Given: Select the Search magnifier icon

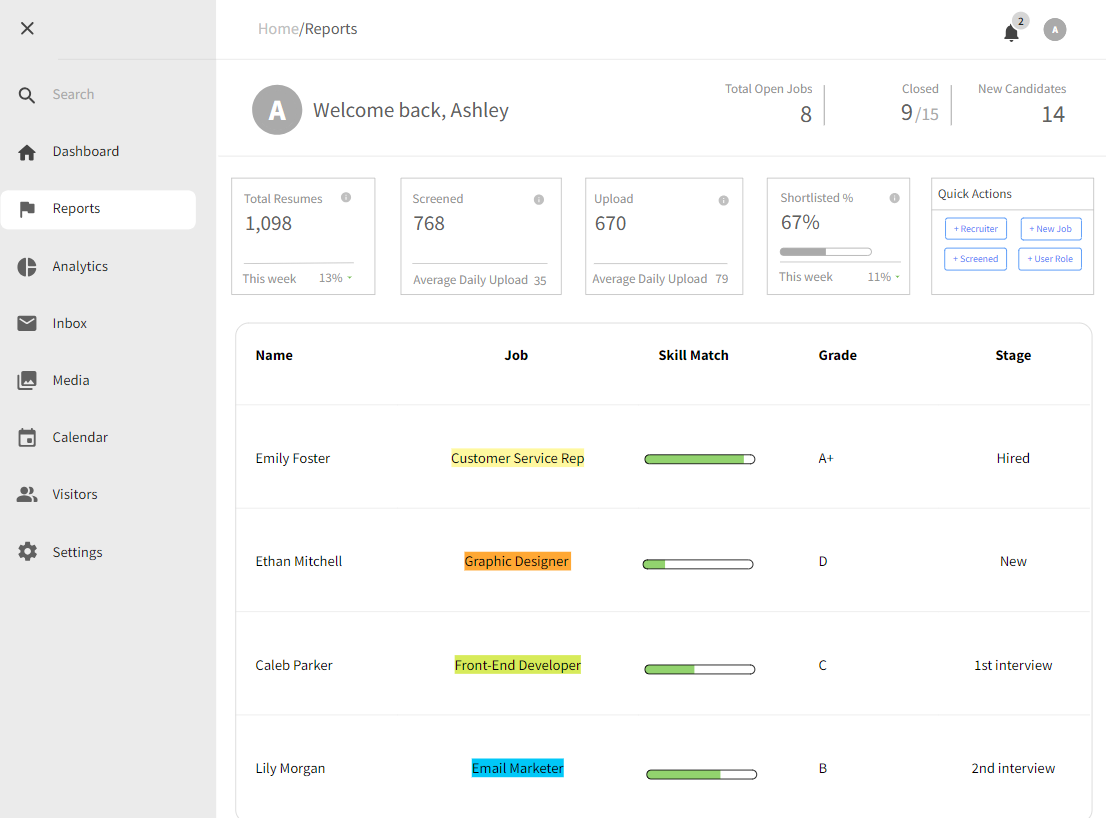Looking at the screenshot, I should tap(27, 94).
